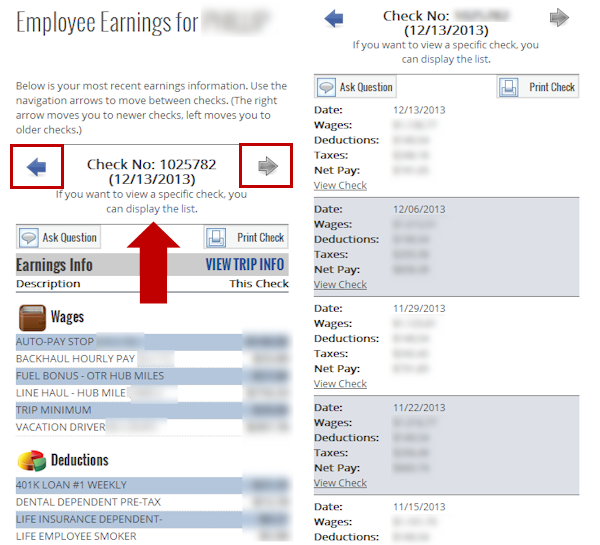Screen dimensions: 600x545
Task: Open View Check for 12/13/2013
Action: [340, 185]
